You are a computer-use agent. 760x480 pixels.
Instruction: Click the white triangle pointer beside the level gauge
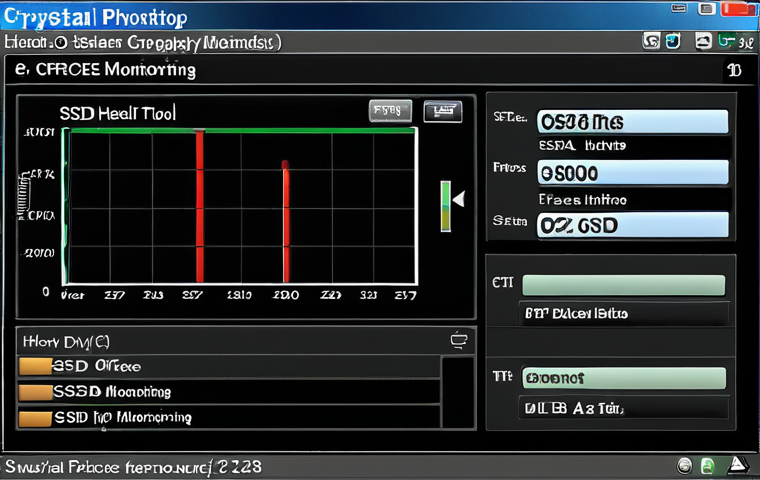[459, 199]
